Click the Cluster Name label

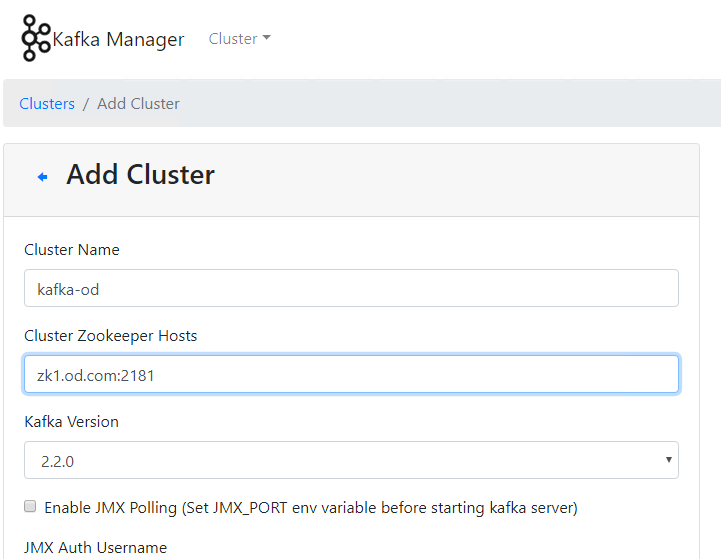point(71,250)
